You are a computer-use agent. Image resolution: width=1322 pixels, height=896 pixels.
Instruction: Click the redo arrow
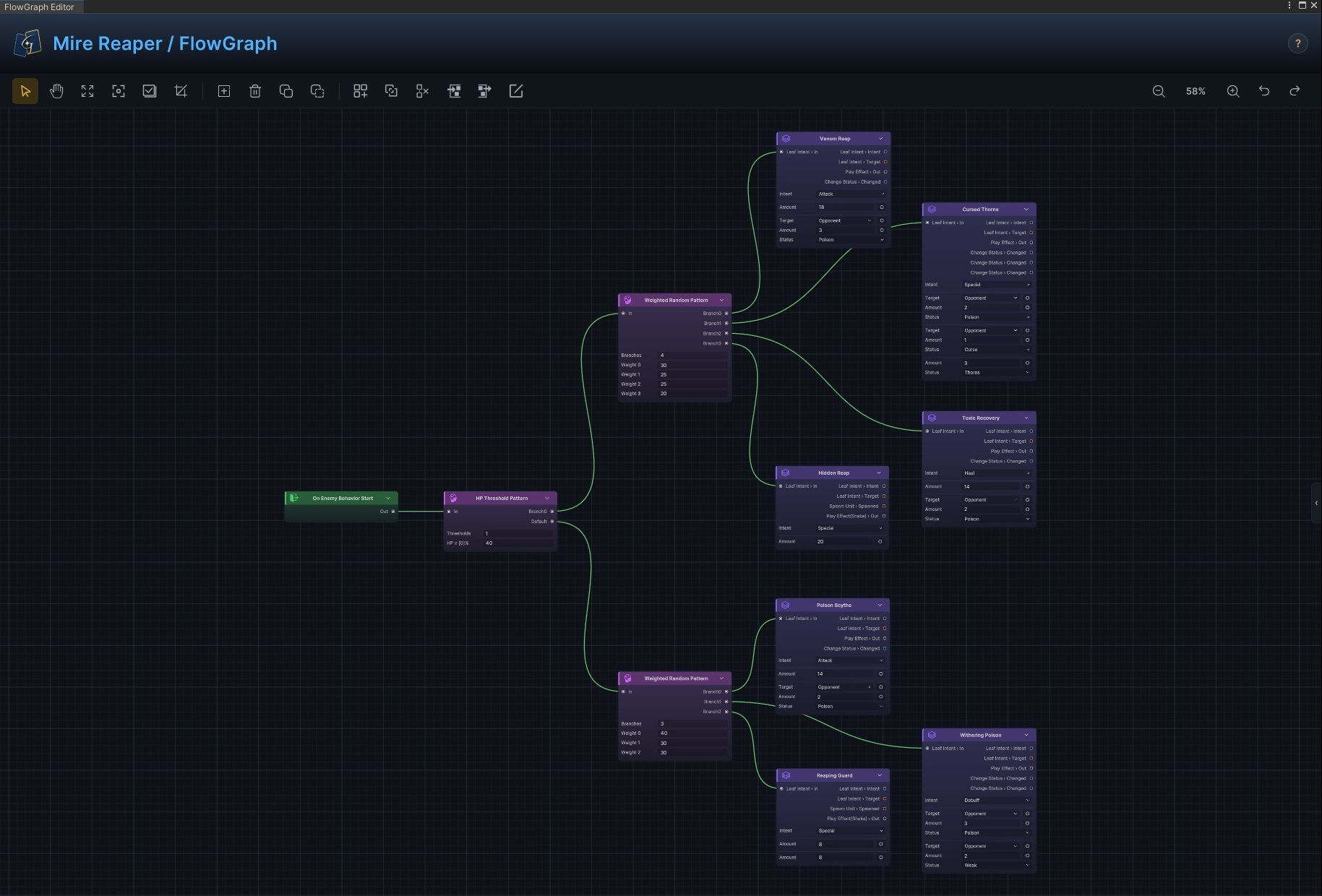click(x=1295, y=91)
